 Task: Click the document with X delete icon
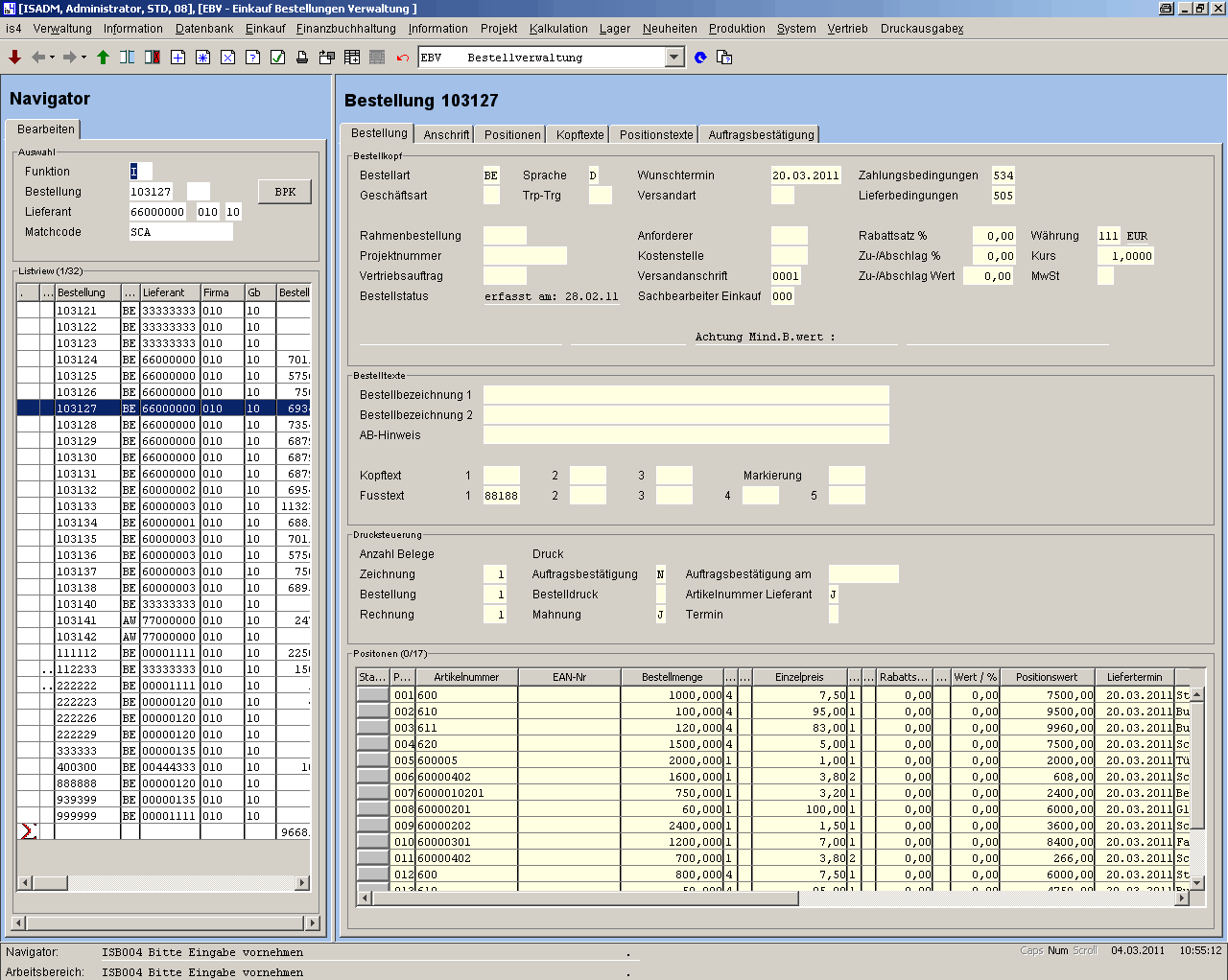227,58
